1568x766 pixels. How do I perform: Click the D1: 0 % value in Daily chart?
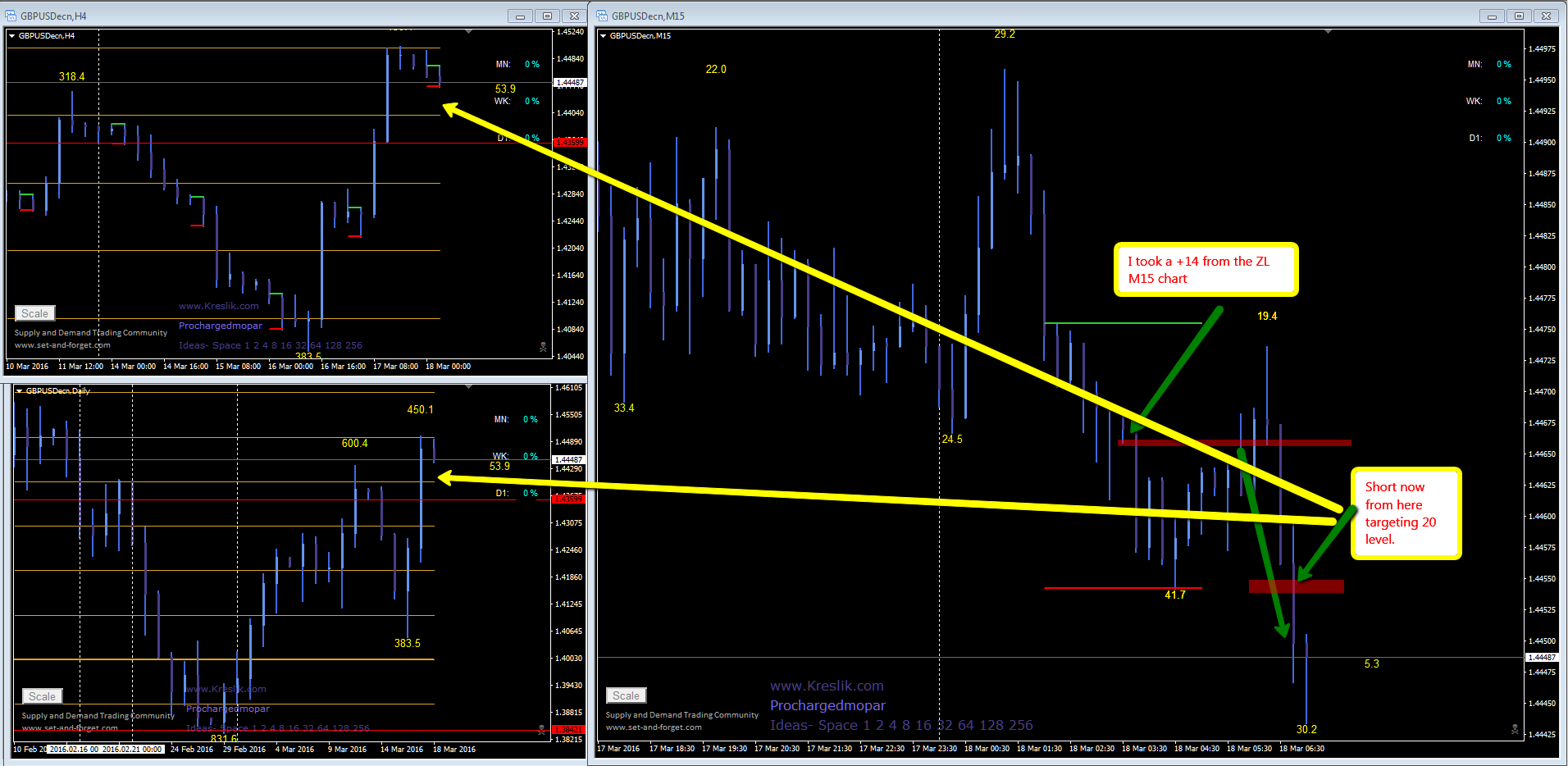pos(531,493)
